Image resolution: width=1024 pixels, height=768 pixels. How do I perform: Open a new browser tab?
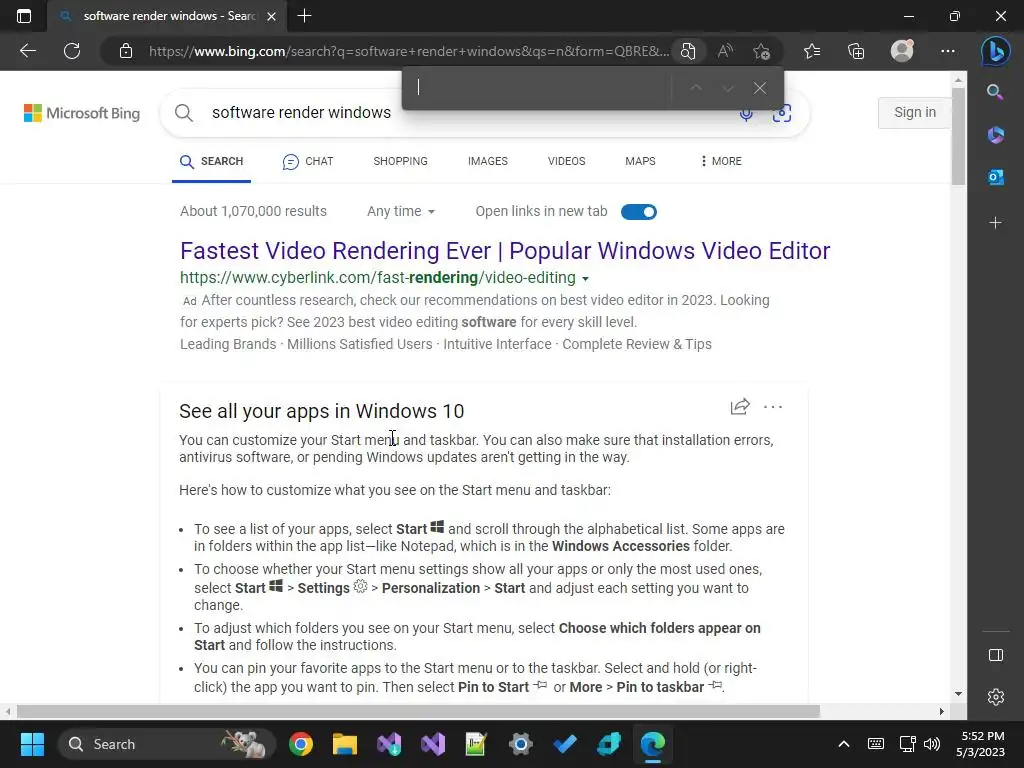click(304, 16)
